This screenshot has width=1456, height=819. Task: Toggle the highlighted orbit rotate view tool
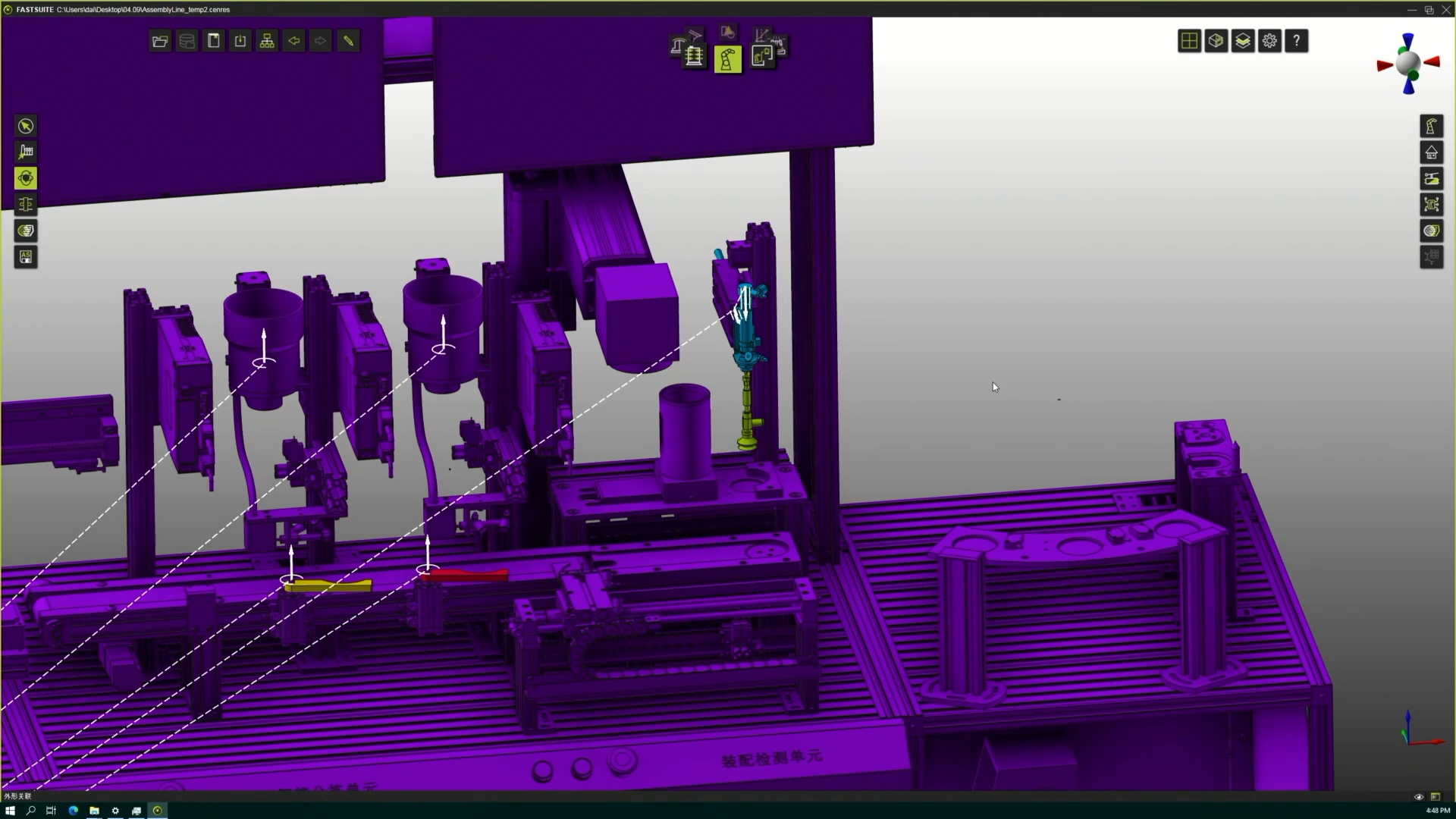click(26, 178)
